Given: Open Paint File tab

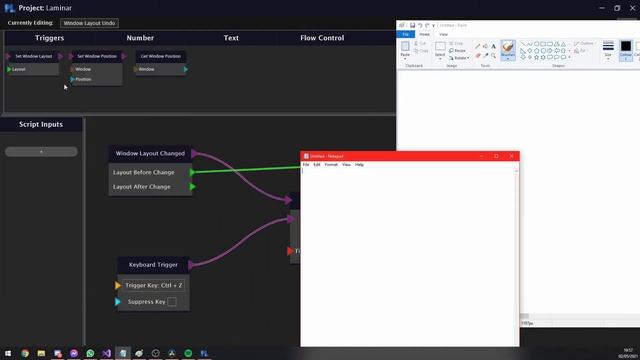Looking at the screenshot, I should coord(406,34).
